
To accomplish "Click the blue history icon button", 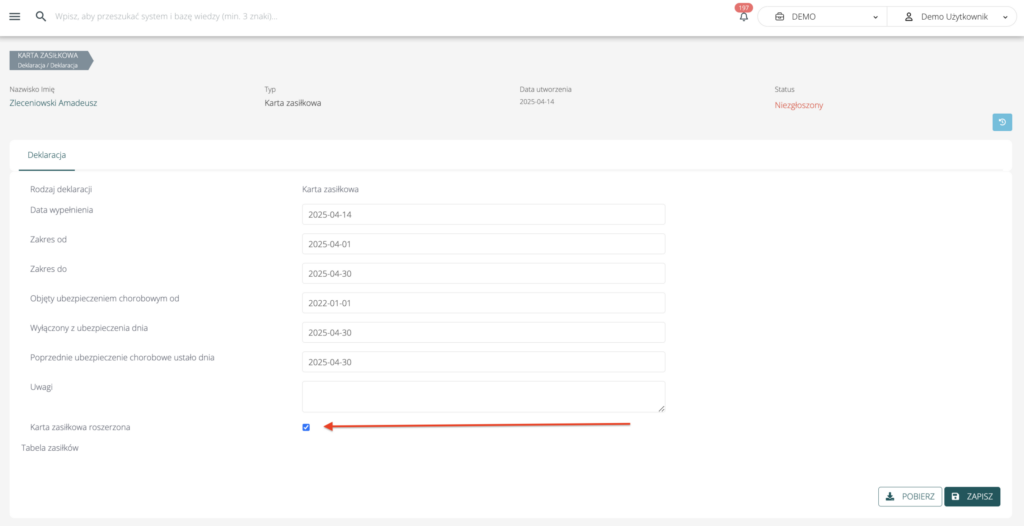I will tap(1001, 122).
